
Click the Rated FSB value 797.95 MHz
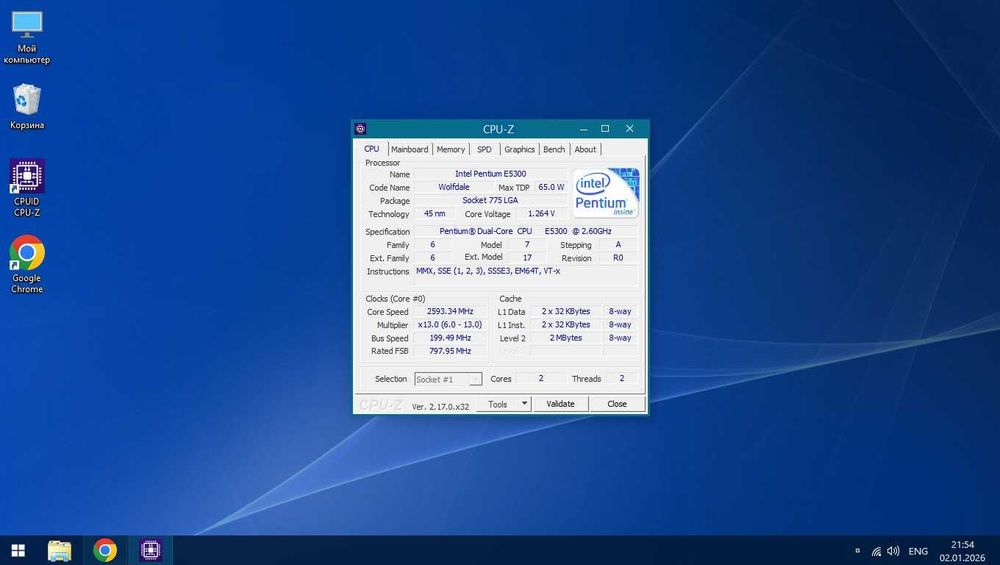(x=450, y=351)
